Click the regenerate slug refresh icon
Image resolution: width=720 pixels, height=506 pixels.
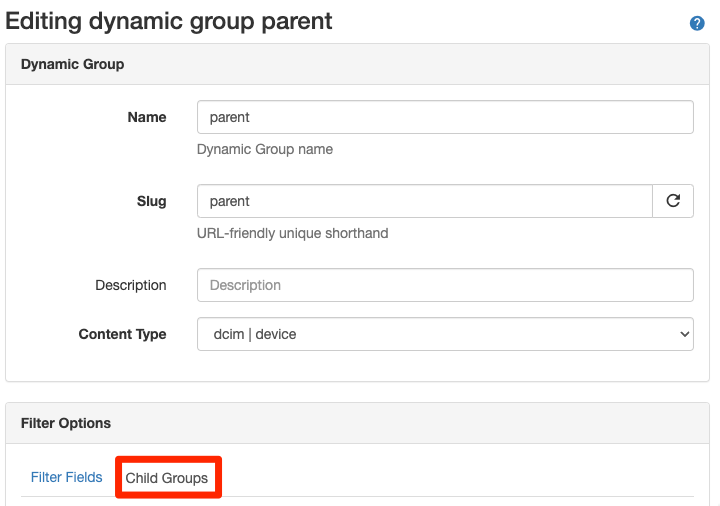(673, 201)
